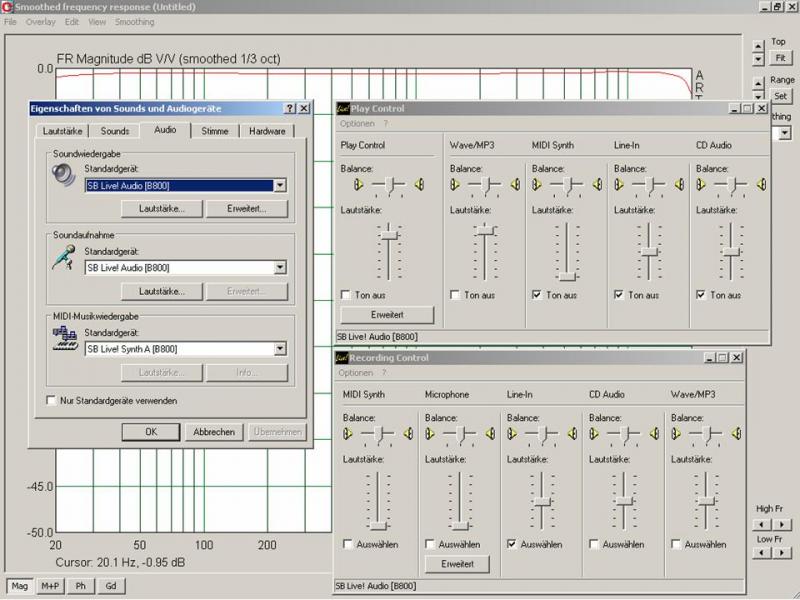Unmute MIDI Synth via Ton aus checkbox
Image resolution: width=800 pixels, height=600 pixels.
[x=538, y=295]
